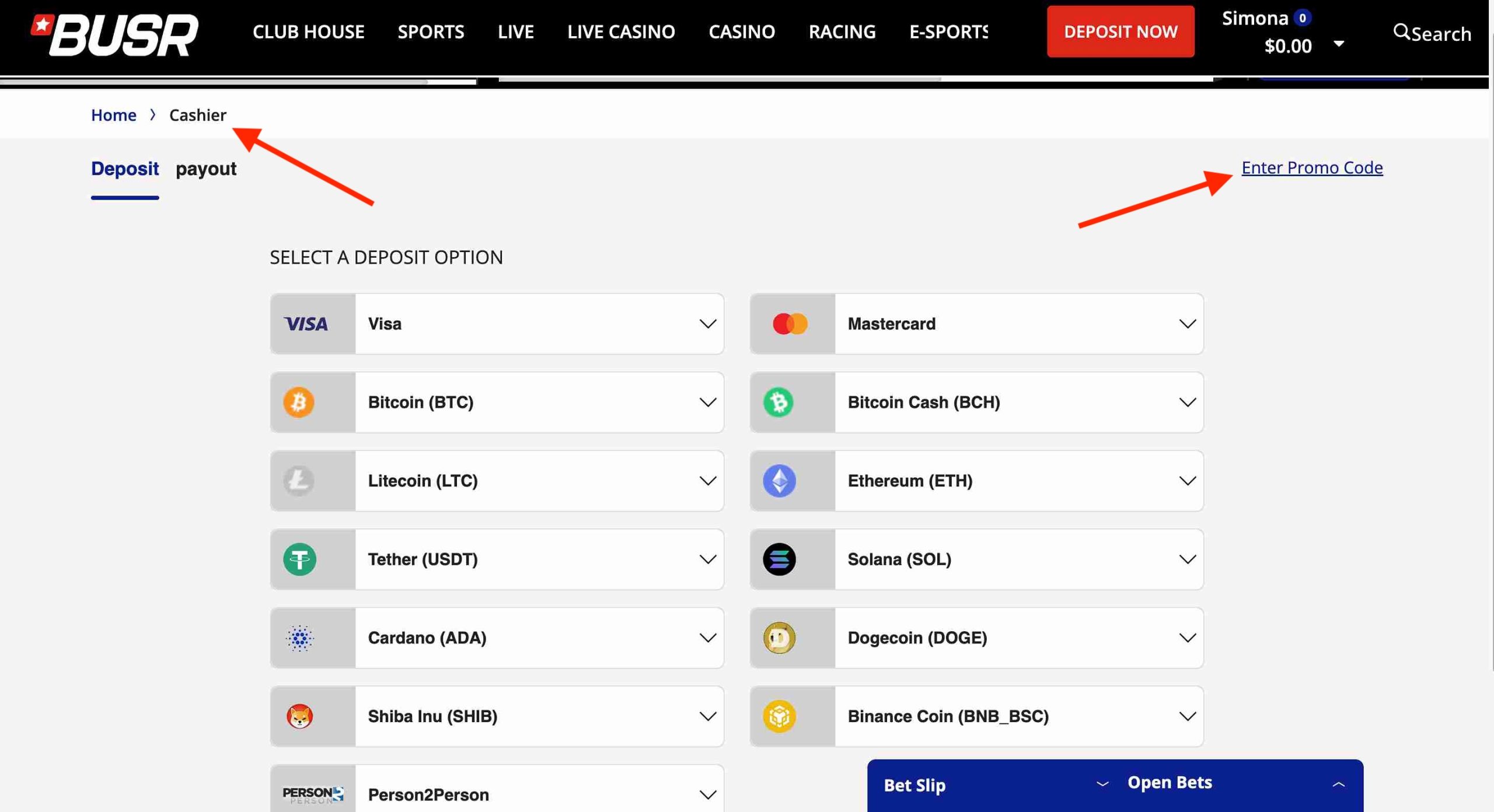Click the Mastercard icon
The width and height of the screenshot is (1494, 812).
pos(789,324)
